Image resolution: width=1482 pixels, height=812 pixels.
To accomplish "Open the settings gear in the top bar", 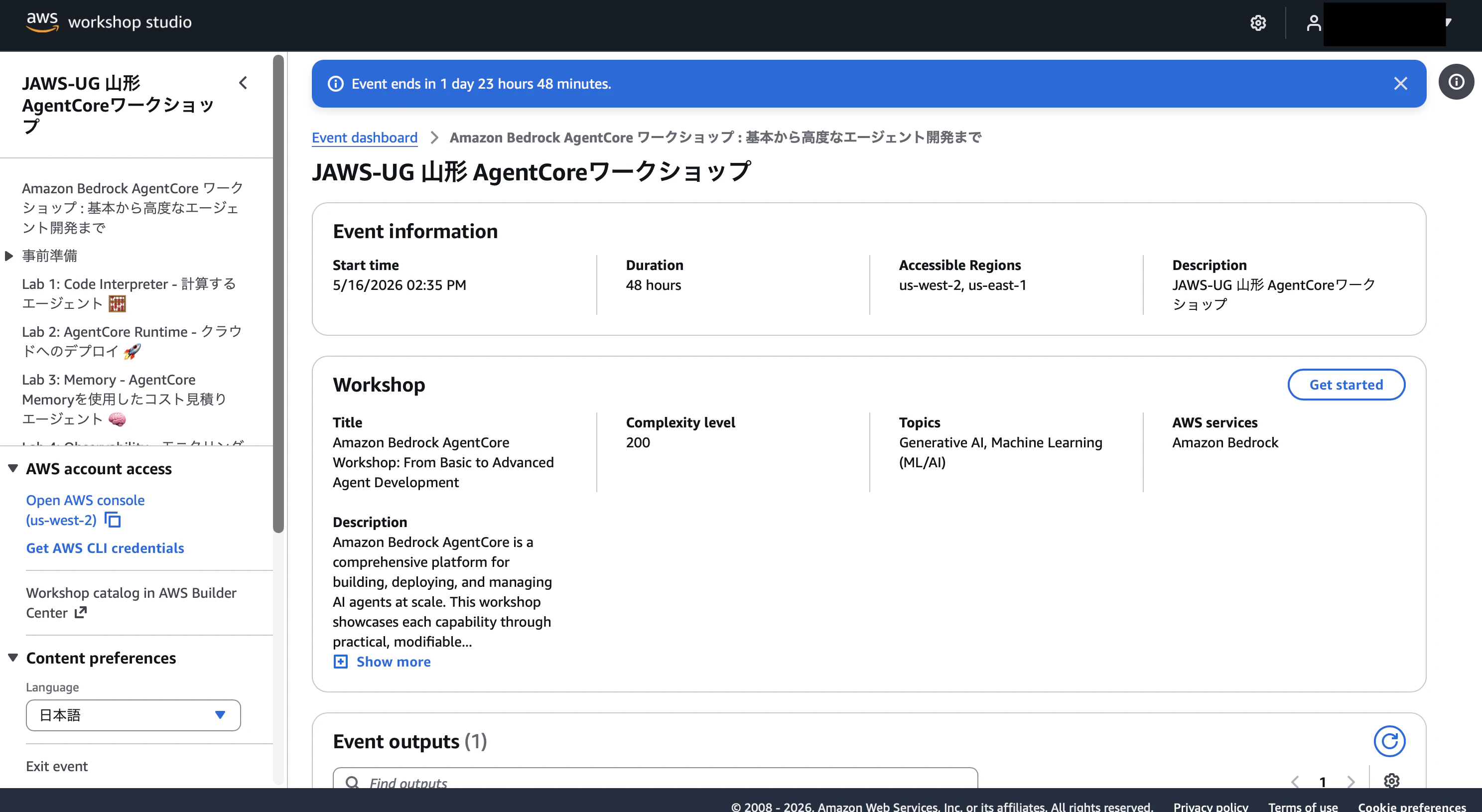I will (x=1258, y=23).
